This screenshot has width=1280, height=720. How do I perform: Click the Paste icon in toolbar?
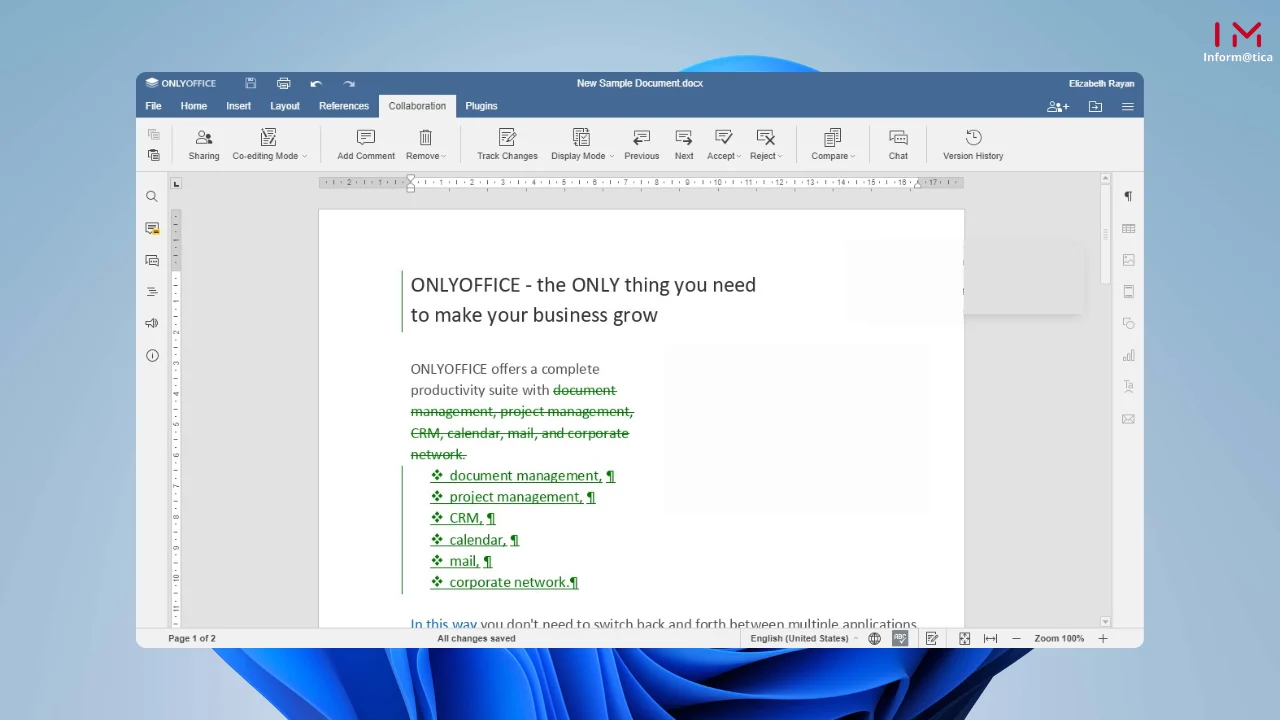point(153,155)
